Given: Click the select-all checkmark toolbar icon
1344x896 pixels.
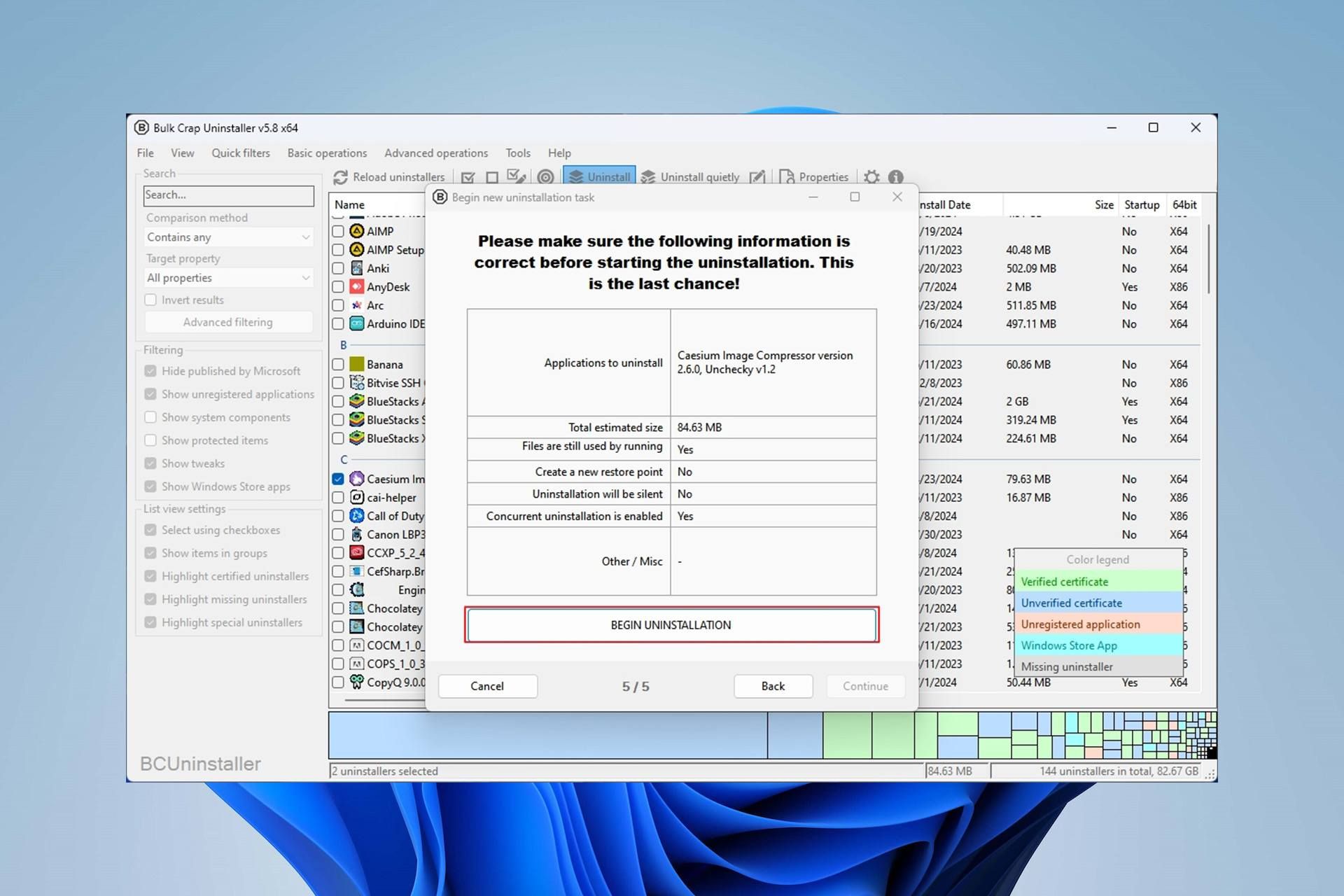Looking at the screenshot, I should tap(468, 177).
